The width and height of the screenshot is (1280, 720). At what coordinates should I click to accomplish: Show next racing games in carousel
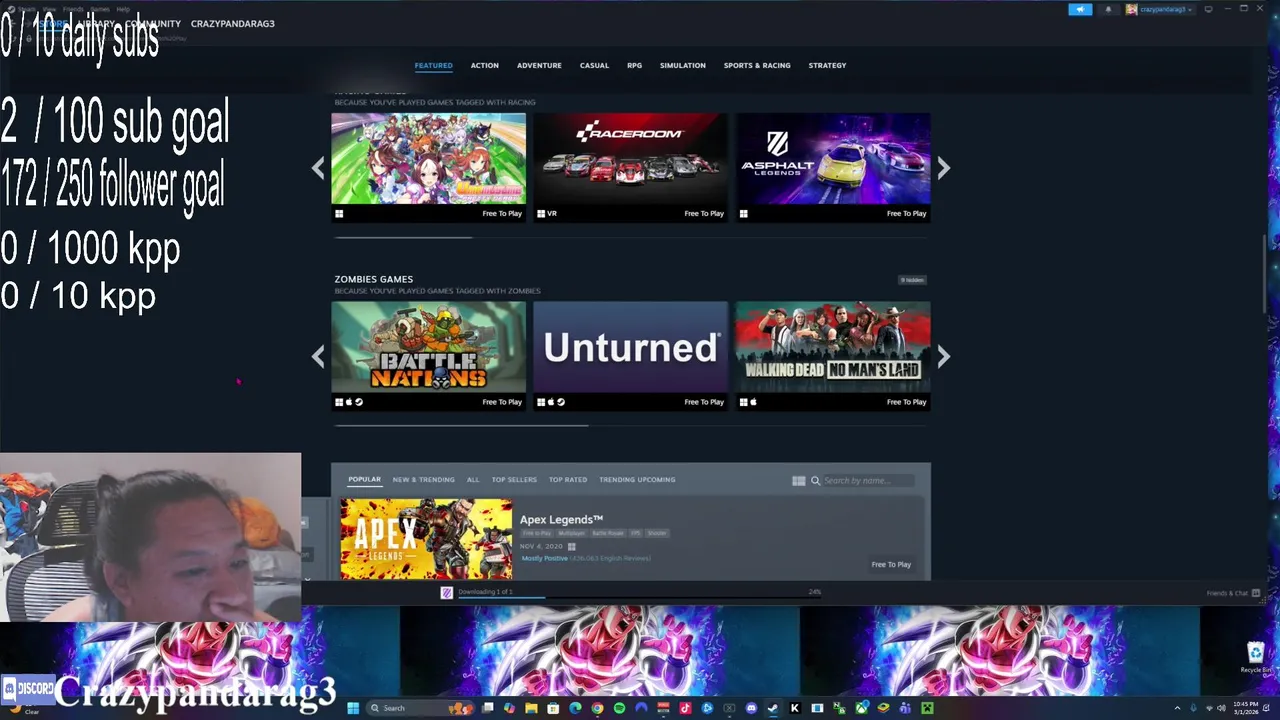943,168
